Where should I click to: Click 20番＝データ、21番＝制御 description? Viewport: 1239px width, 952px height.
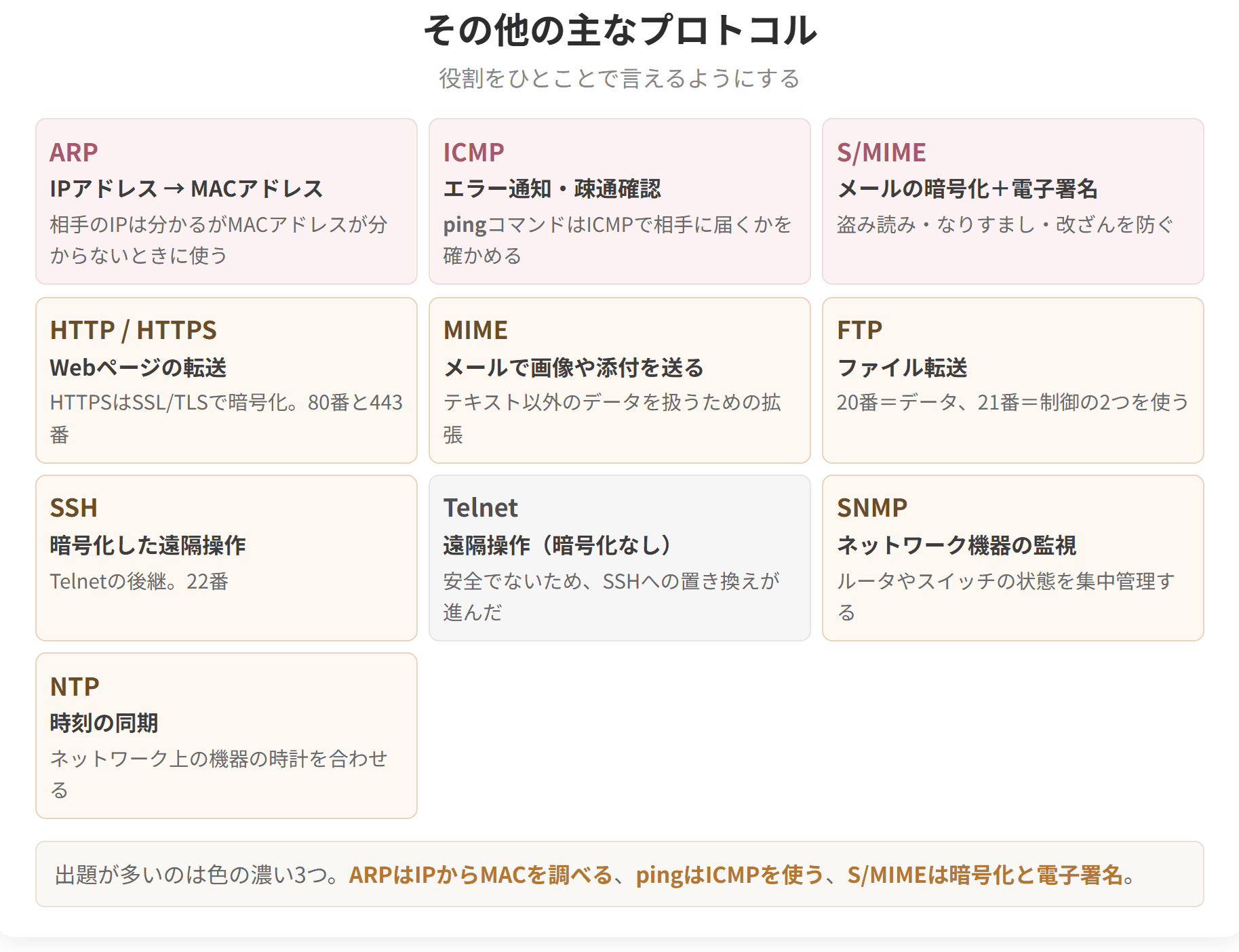(1012, 403)
